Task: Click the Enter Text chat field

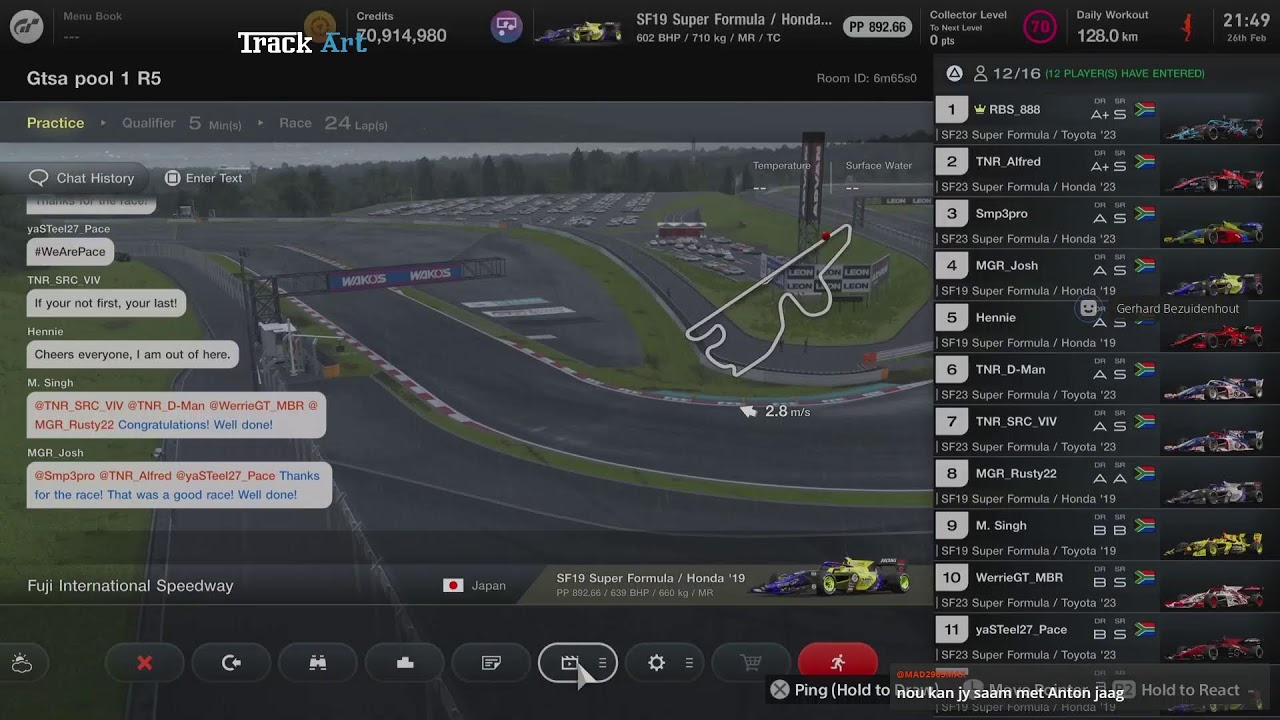Action: click(204, 178)
